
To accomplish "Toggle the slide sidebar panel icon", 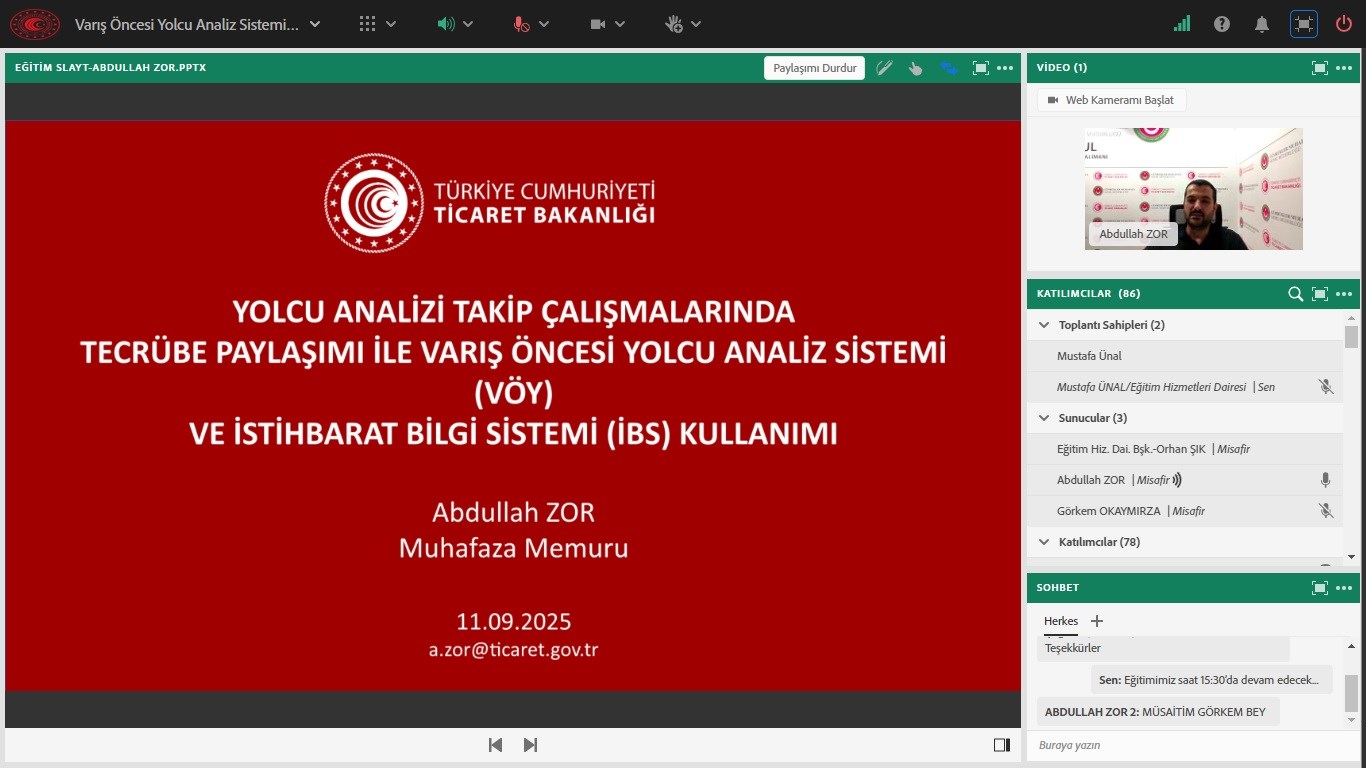I will pyautogui.click(x=1002, y=745).
